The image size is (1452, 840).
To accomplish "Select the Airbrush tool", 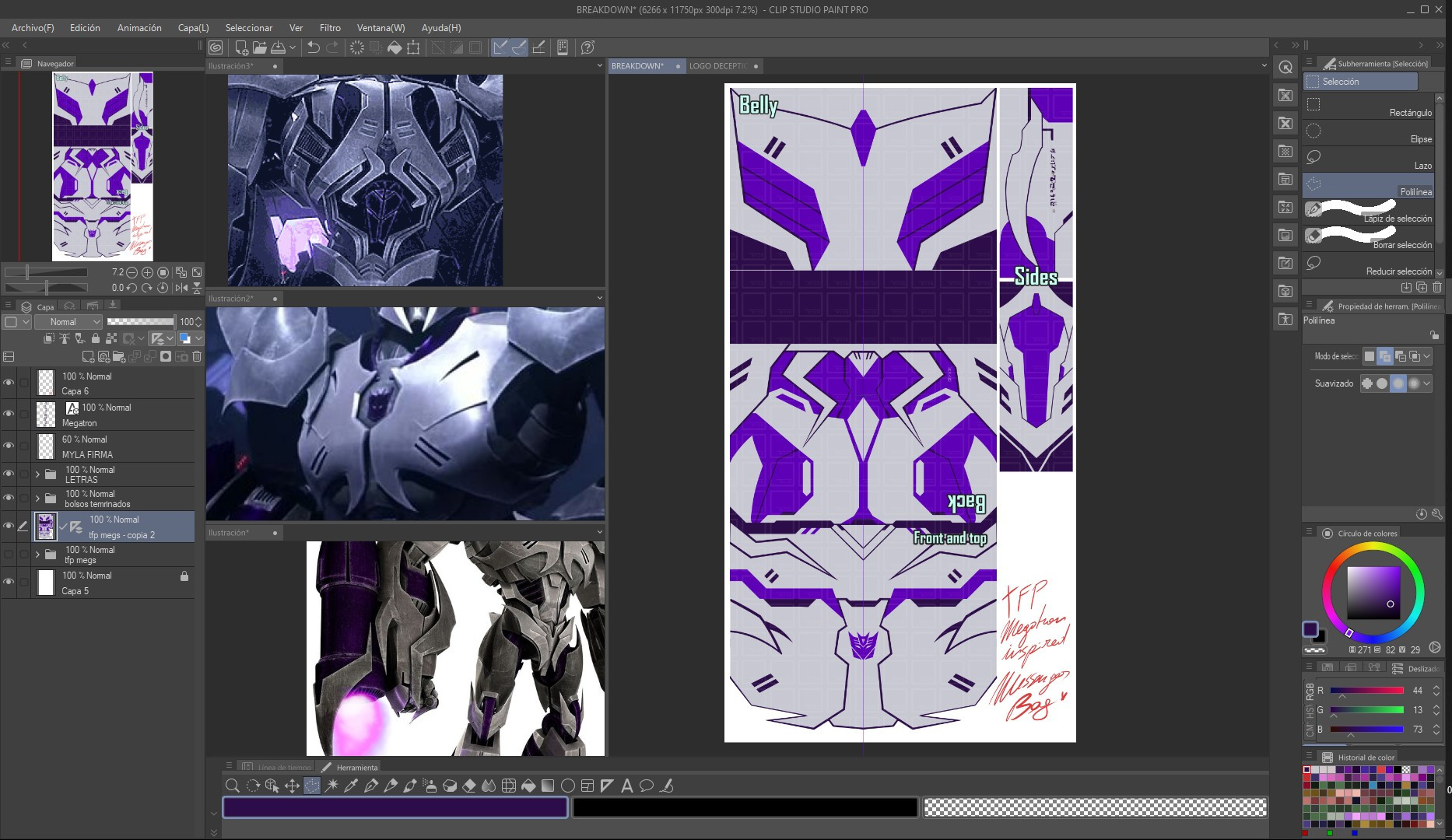I will coord(430,786).
